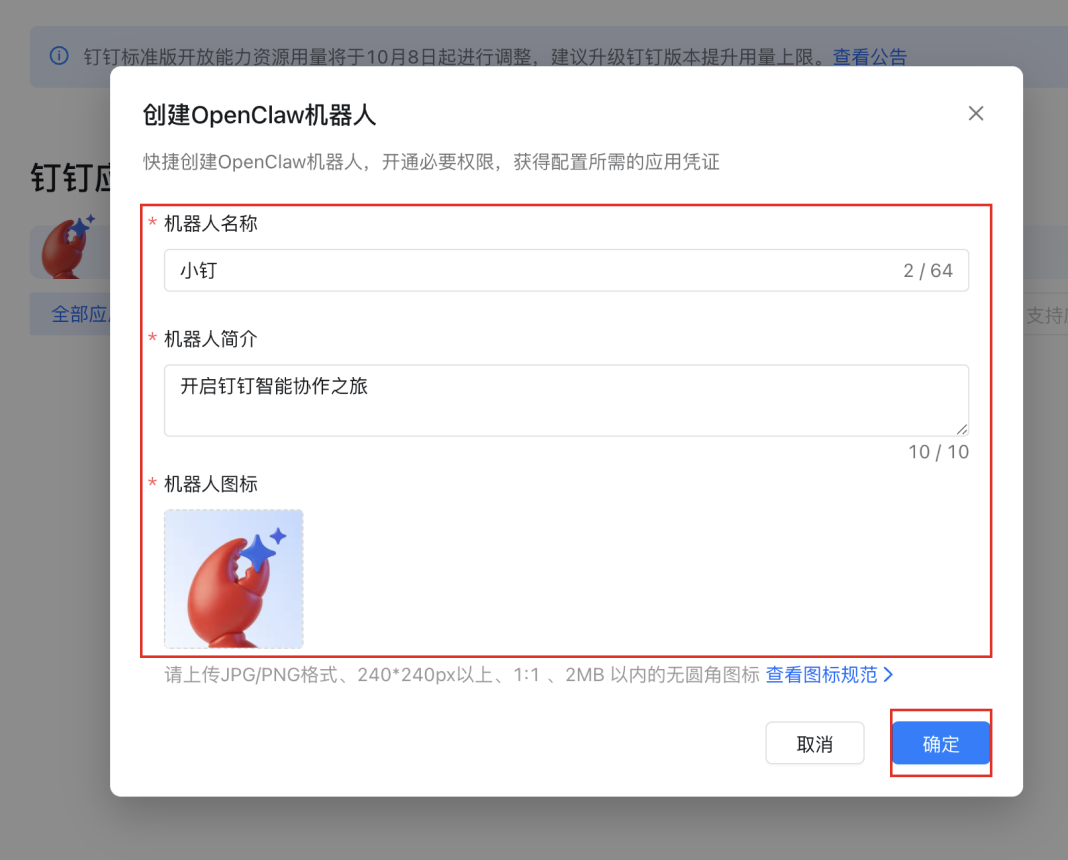Click the resize handle of 机器人简介 box
This screenshot has height=860, width=1068.
[x=962, y=429]
